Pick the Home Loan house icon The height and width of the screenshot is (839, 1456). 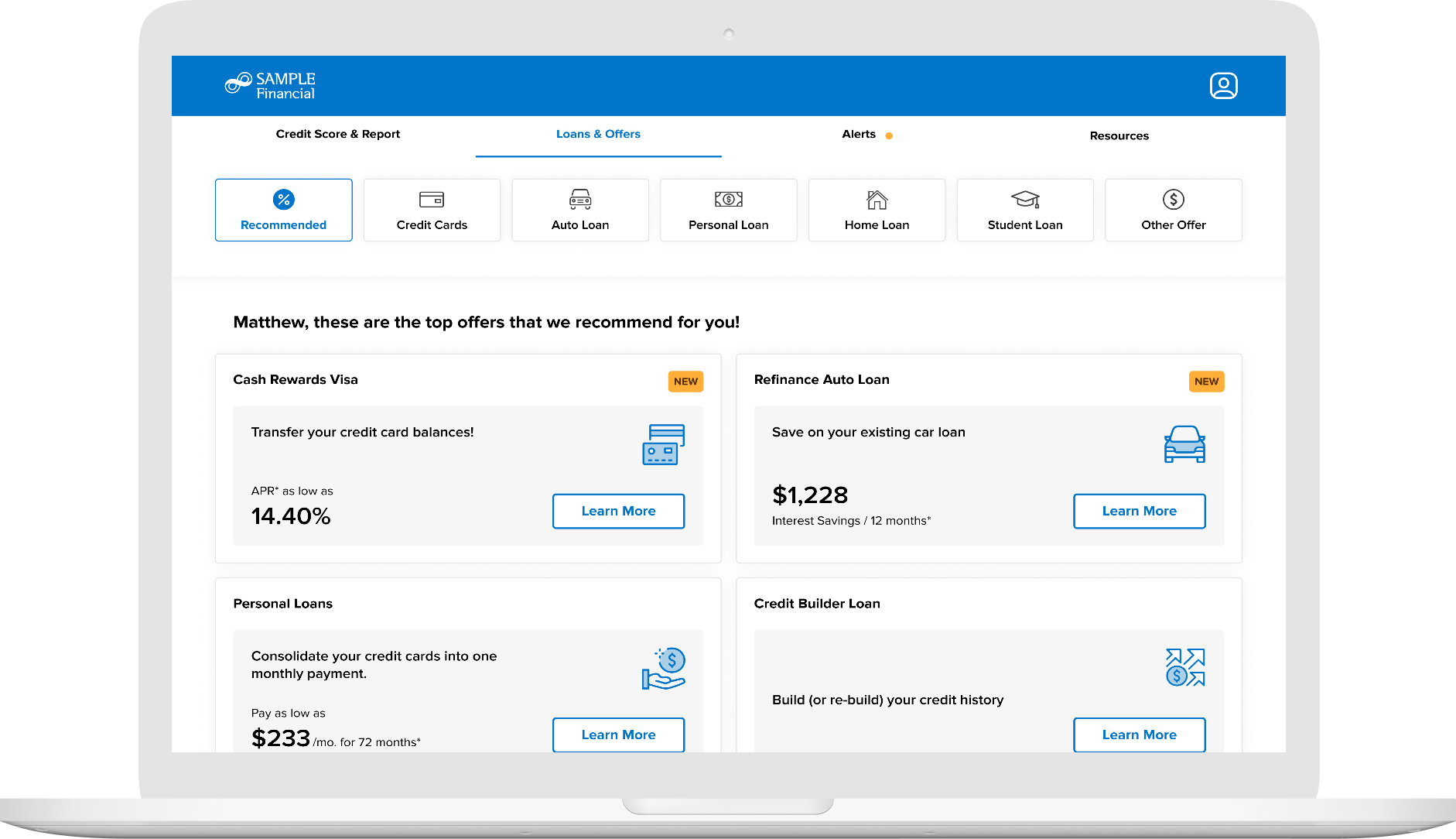(x=877, y=200)
